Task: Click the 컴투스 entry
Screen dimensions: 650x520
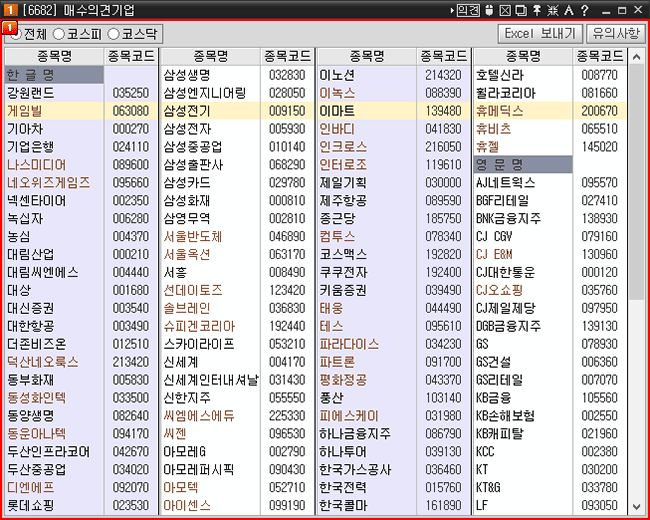Action: pyautogui.click(x=337, y=236)
